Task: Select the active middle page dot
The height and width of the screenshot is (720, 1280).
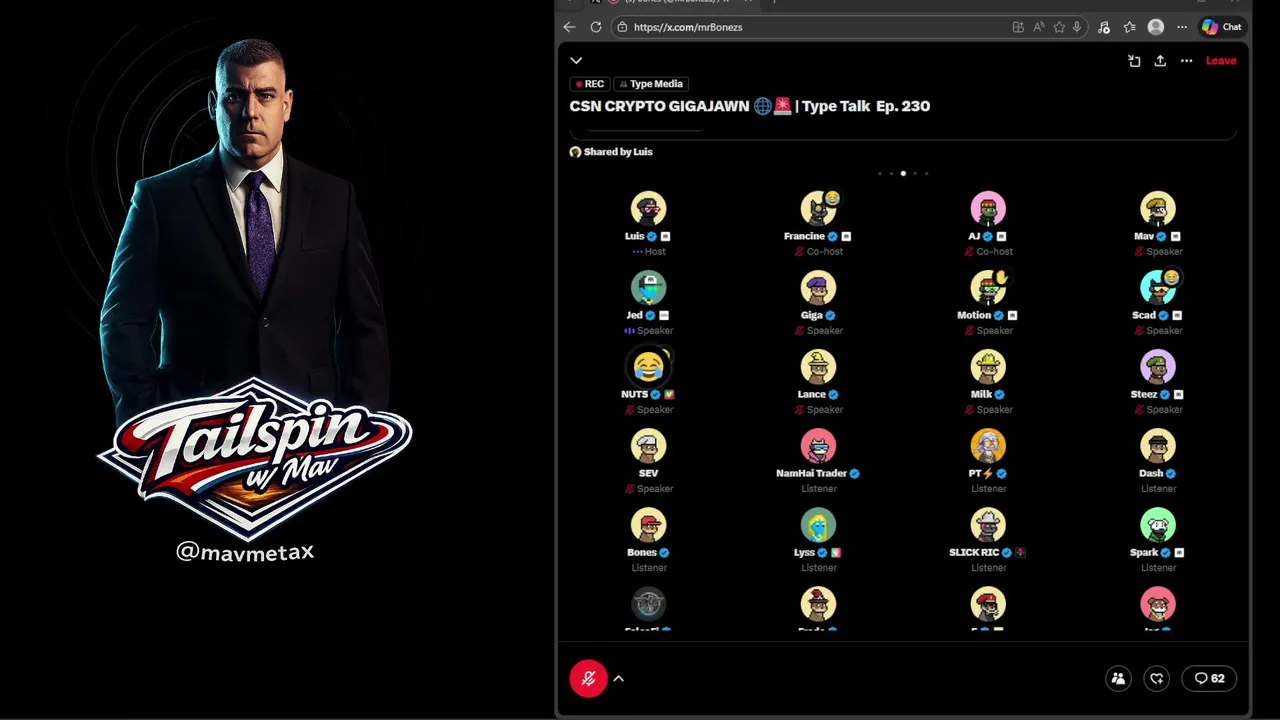Action: pyautogui.click(x=903, y=174)
